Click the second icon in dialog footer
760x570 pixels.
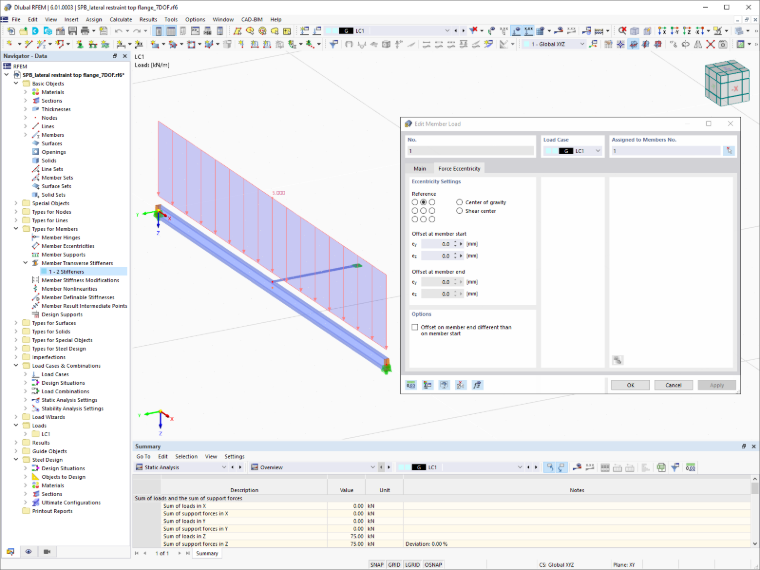(428, 385)
